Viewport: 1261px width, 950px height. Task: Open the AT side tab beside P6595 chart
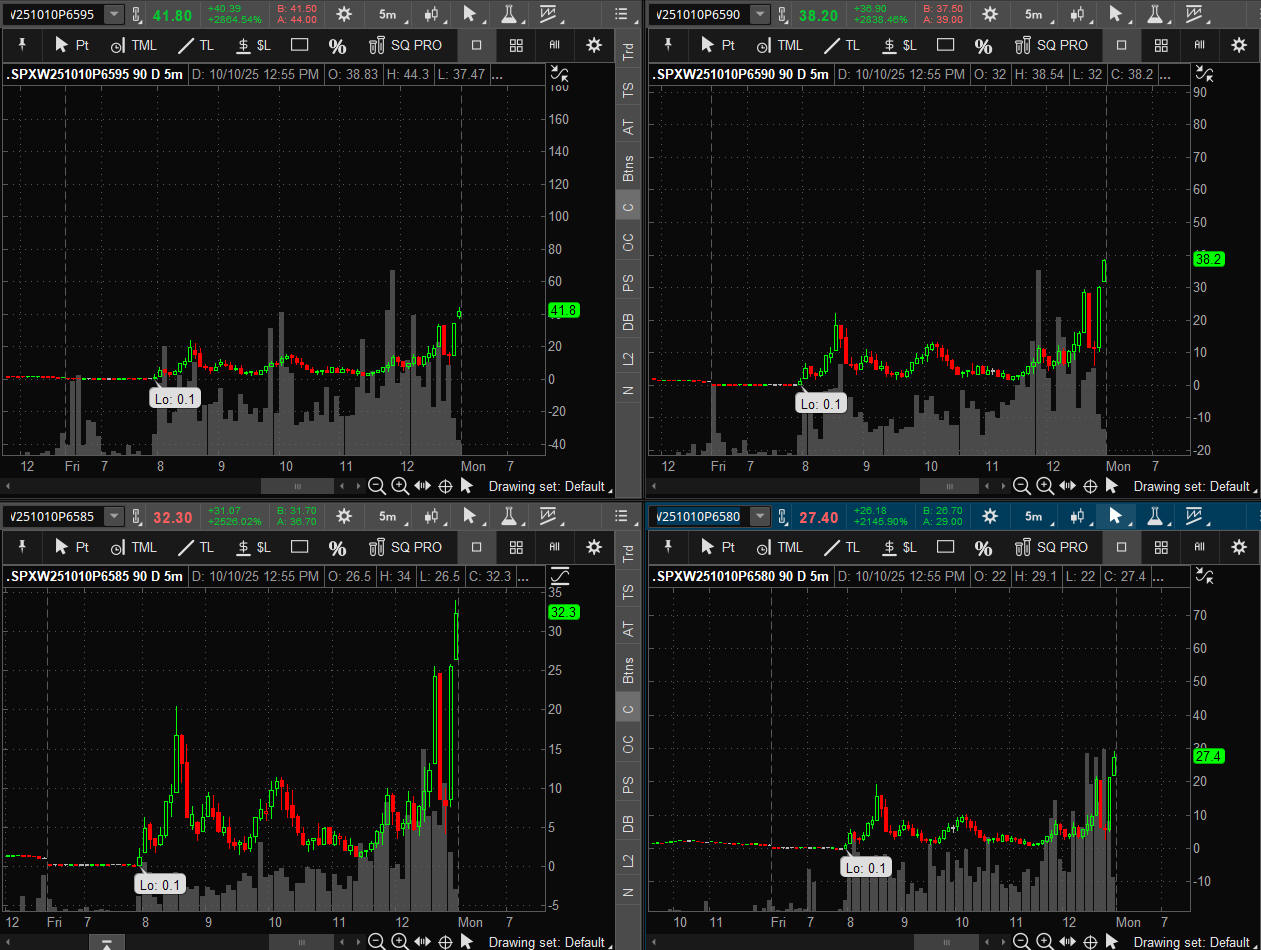click(627, 127)
